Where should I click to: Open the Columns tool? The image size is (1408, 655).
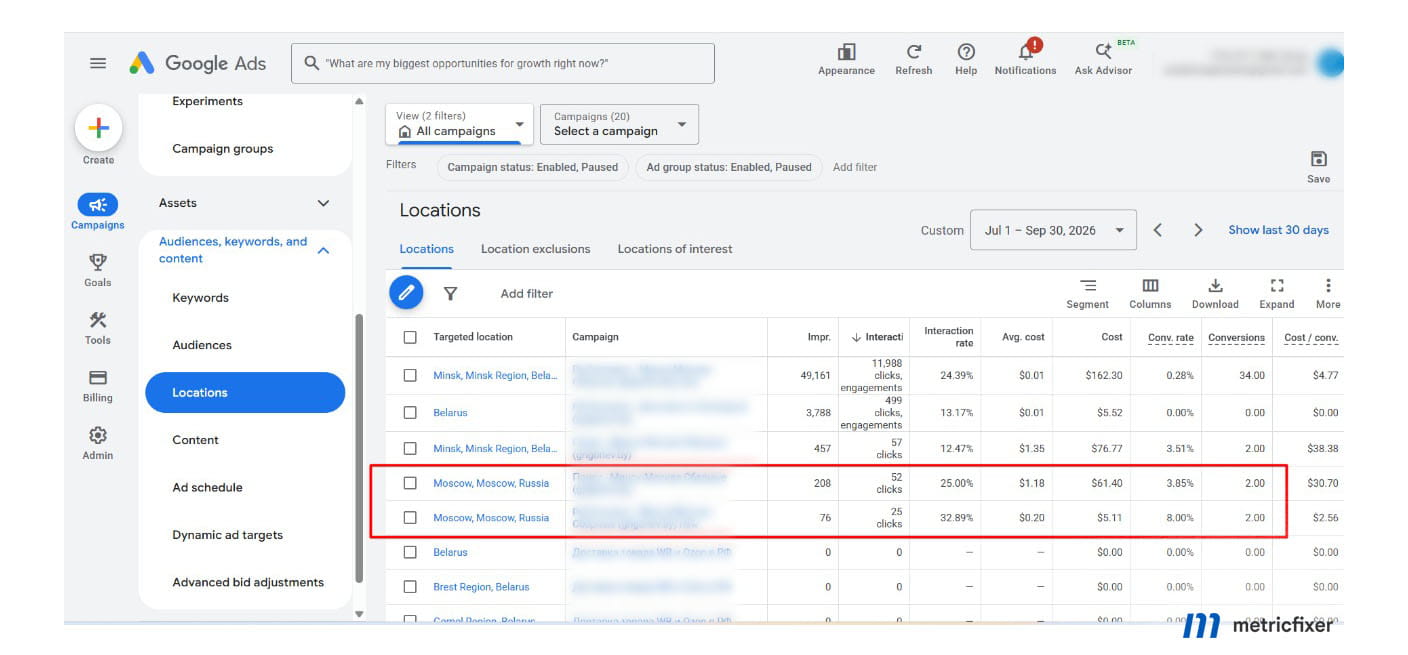point(1150,294)
